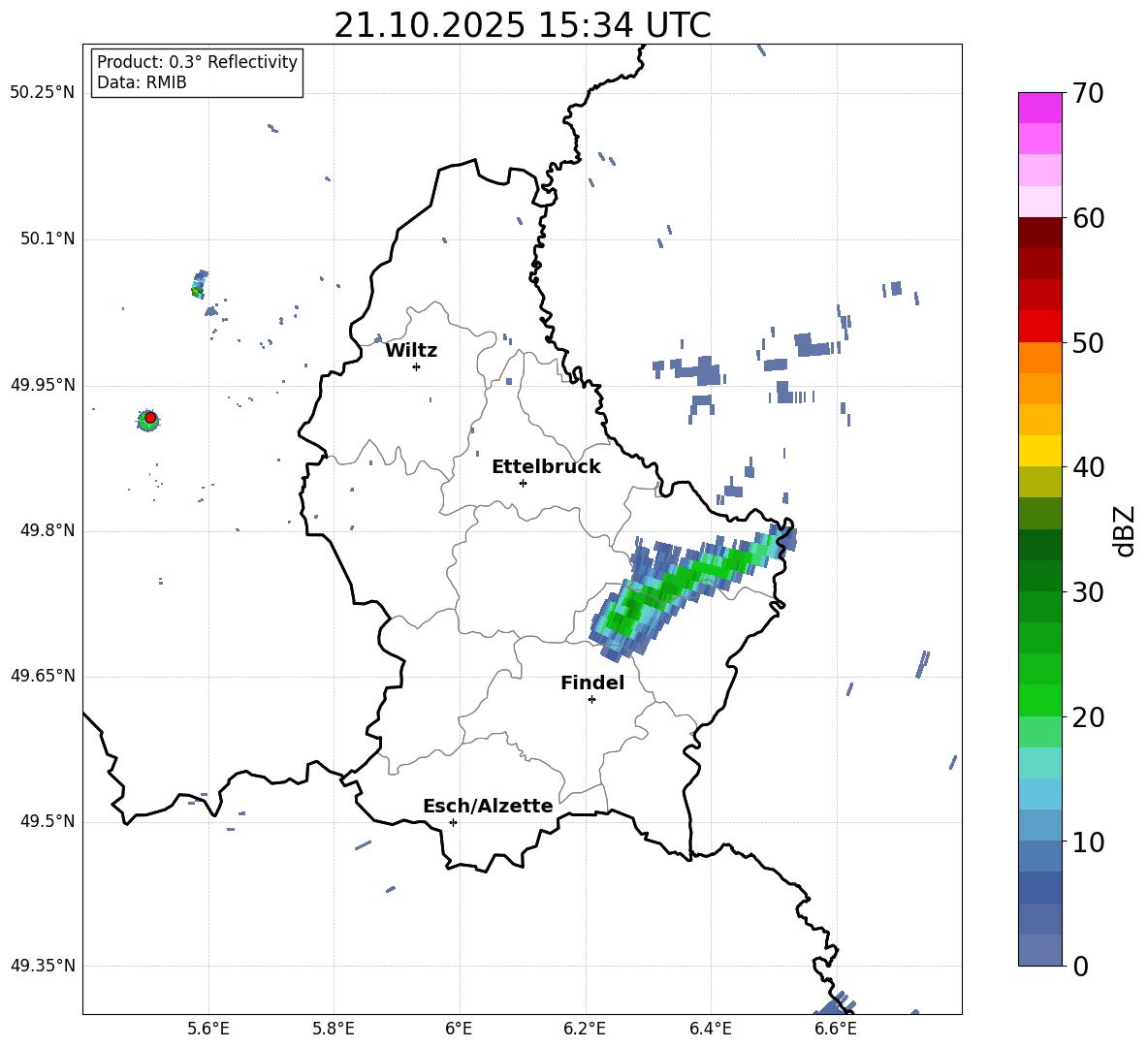This screenshot has width=1148, height=1048.
Task: Click the colorbar value 20
Action: click(1088, 716)
